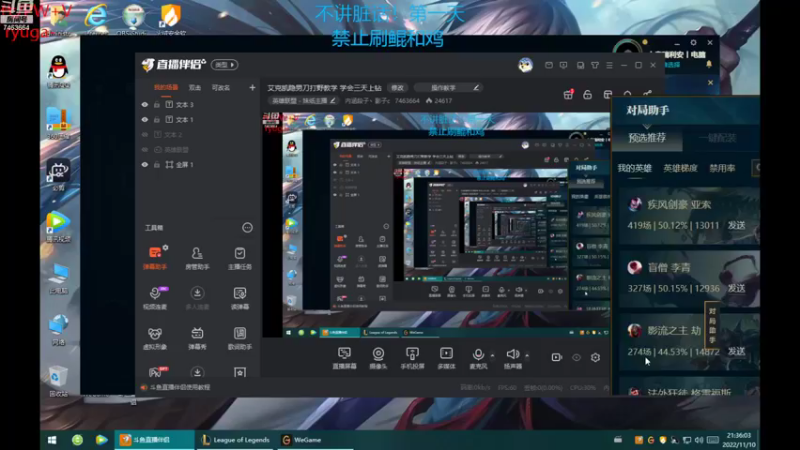Select the 全屏 1 source row

[x=197, y=165]
